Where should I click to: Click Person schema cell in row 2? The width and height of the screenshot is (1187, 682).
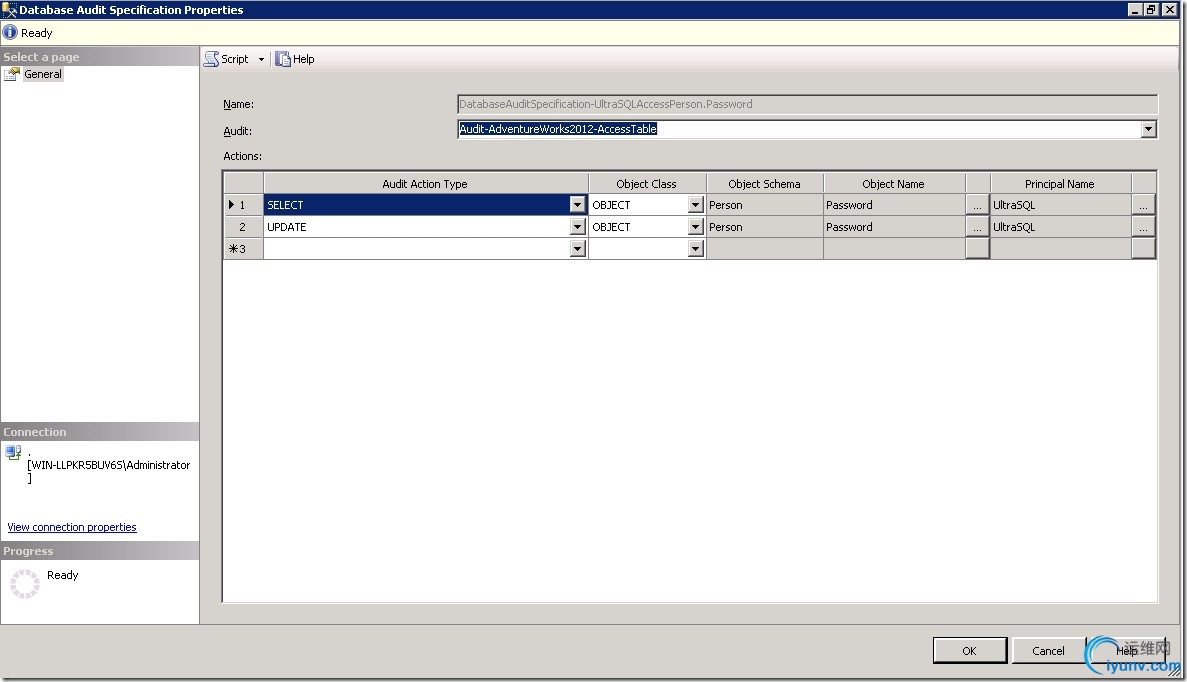pos(765,227)
